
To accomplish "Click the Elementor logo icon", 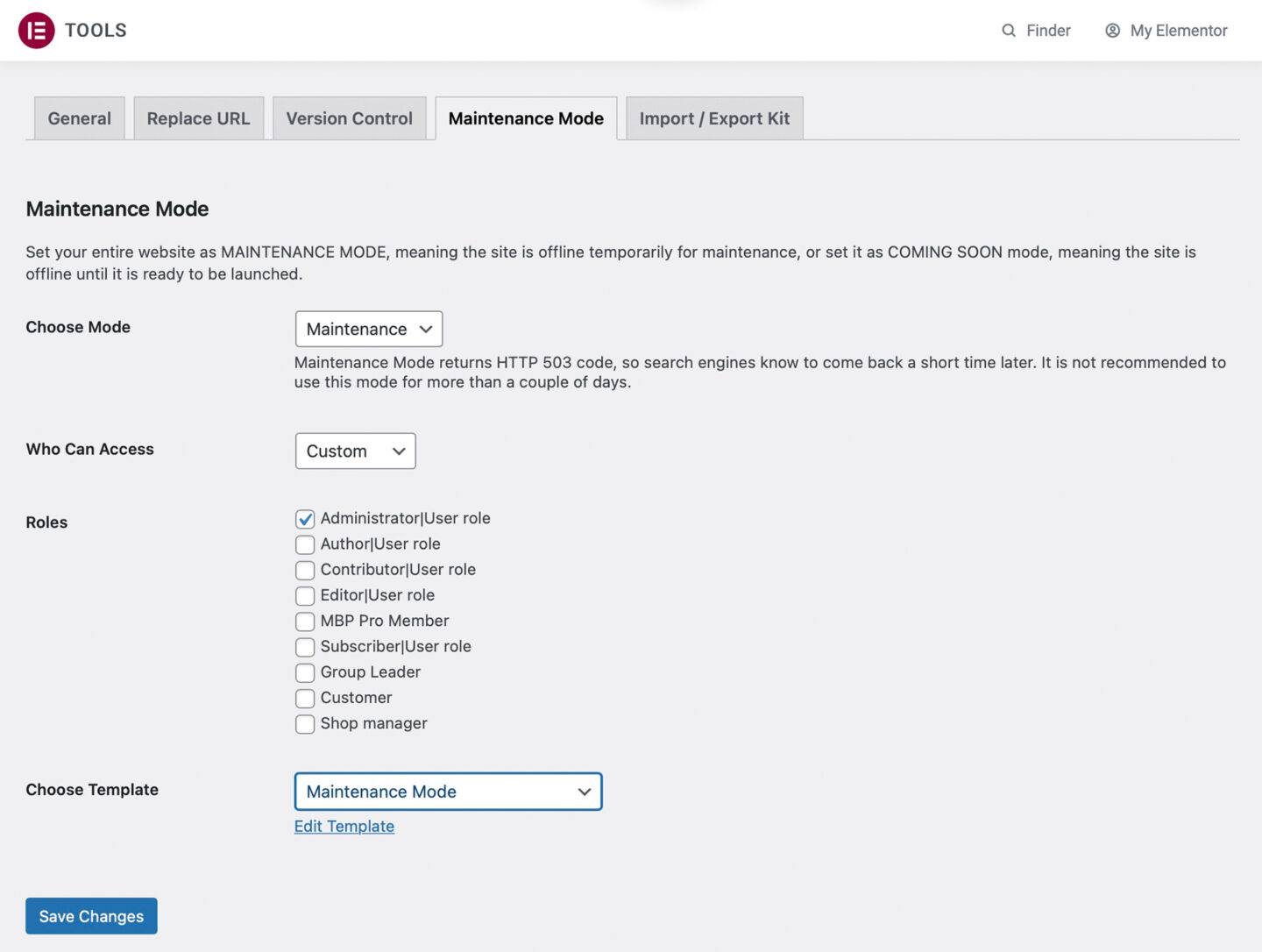I will (36, 31).
